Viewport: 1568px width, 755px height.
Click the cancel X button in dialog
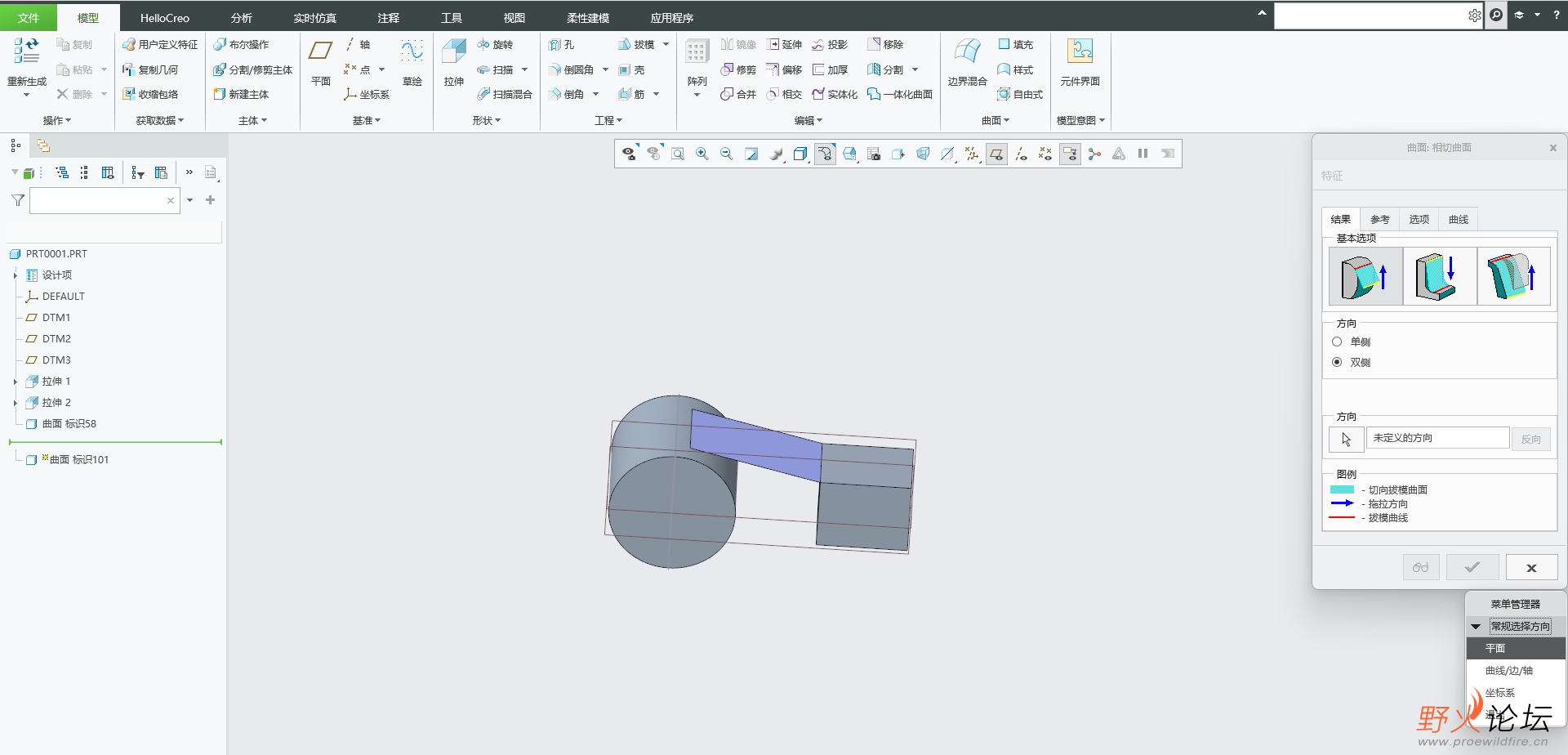click(1531, 567)
